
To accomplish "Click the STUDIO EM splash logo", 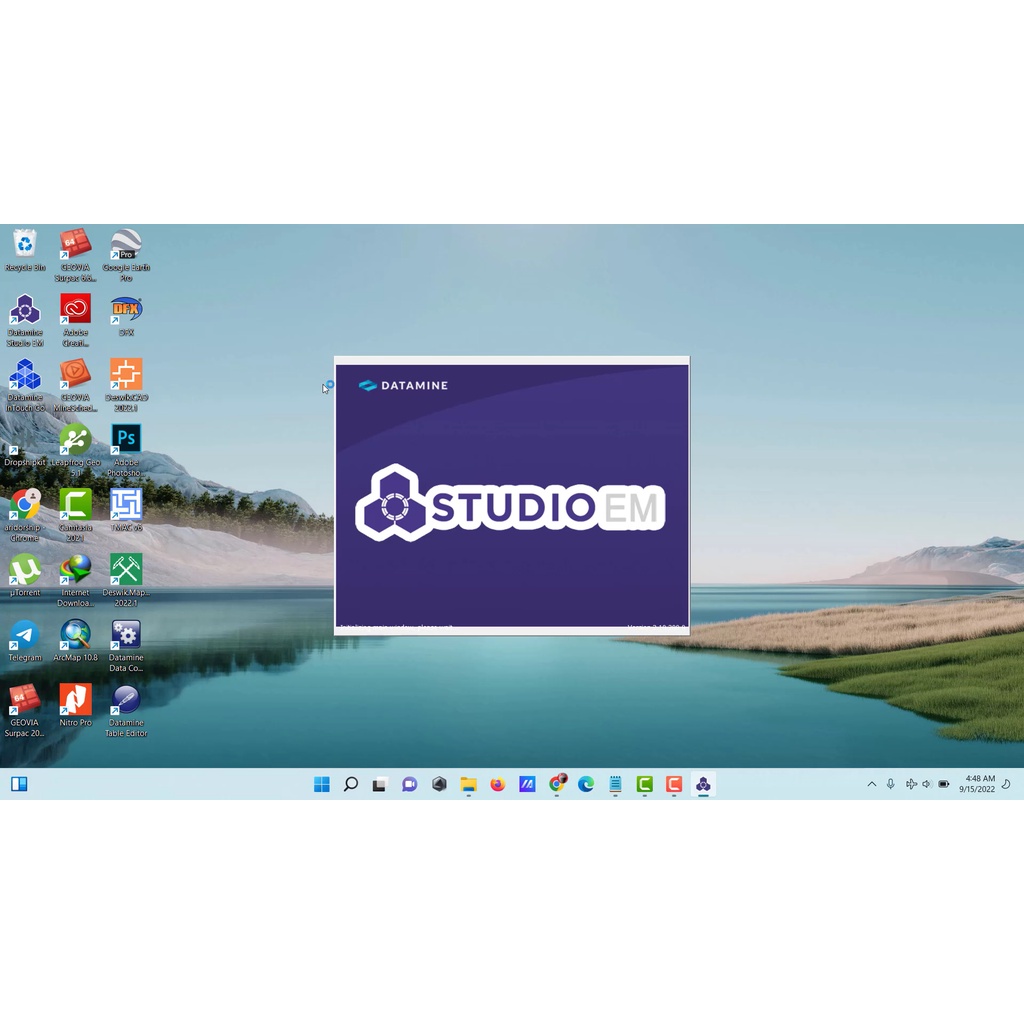I will 511,504.
